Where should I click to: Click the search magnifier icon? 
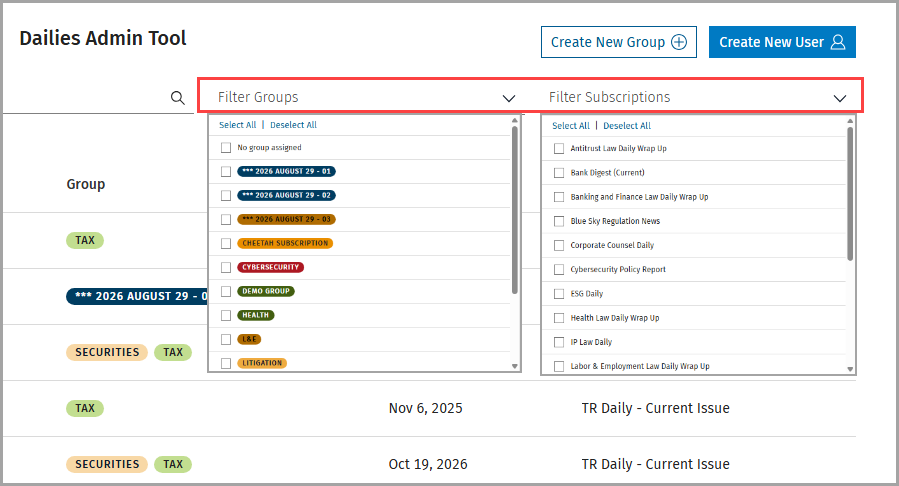tap(178, 98)
